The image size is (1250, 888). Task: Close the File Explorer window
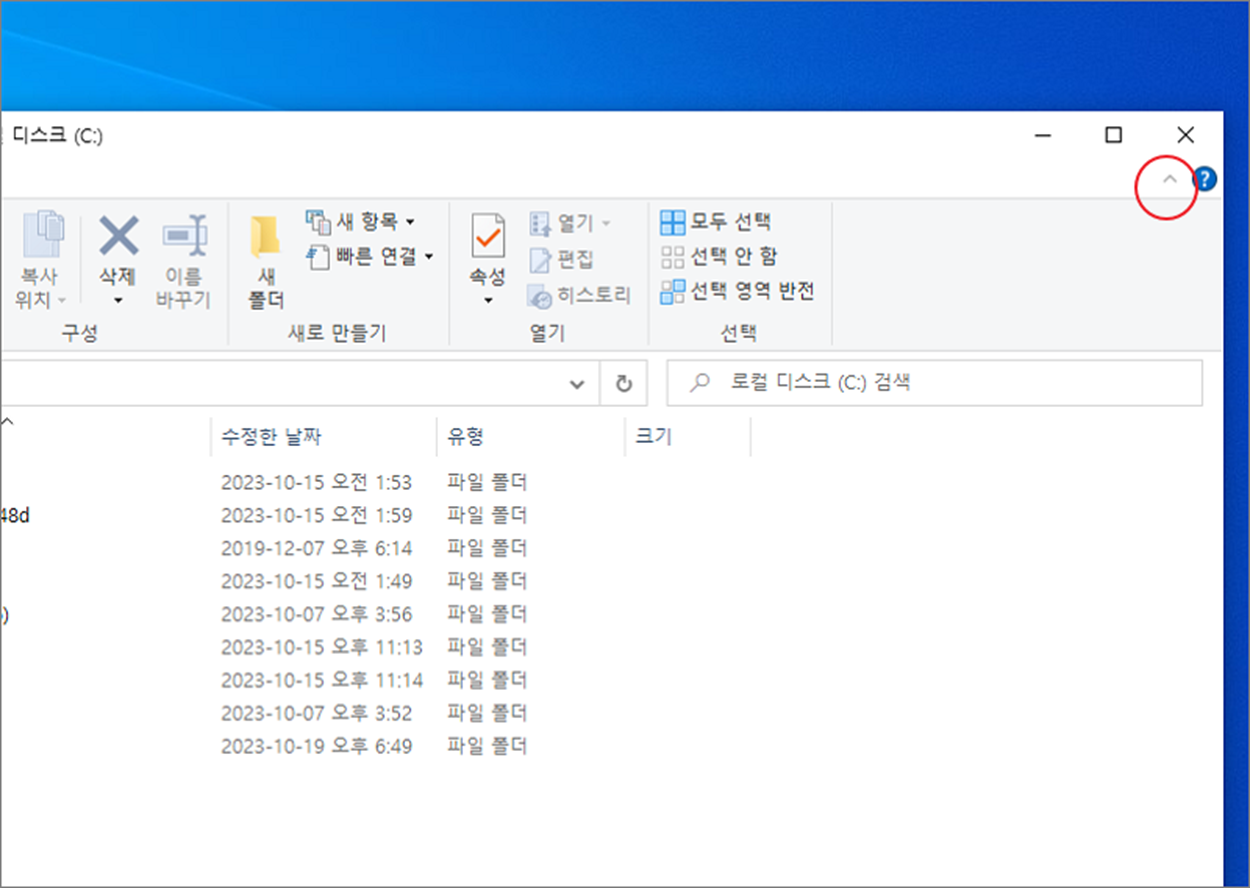tap(1185, 135)
